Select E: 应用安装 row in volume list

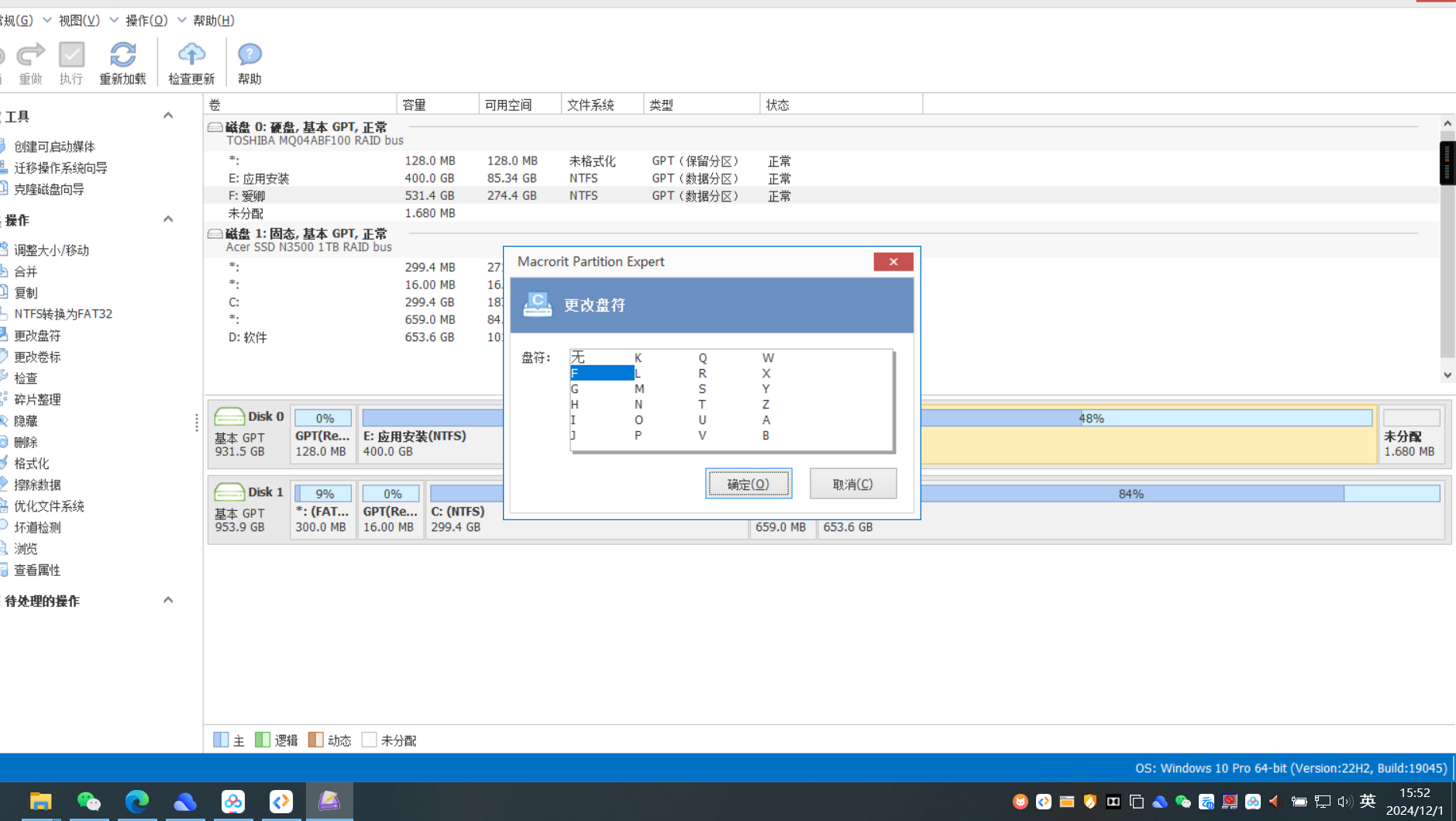(822, 178)
